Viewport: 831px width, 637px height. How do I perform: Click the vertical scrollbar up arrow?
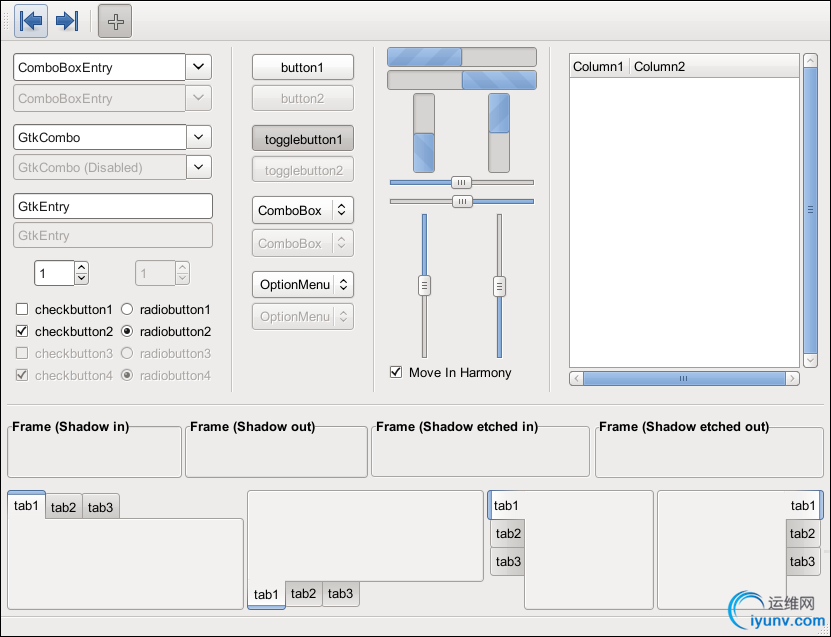tap(810, 60)
